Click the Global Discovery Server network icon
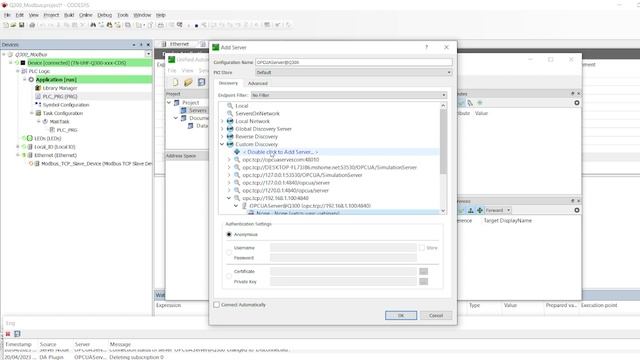This screenshot has height=360, width=640. pyautogui.click(x=230, y=129)
